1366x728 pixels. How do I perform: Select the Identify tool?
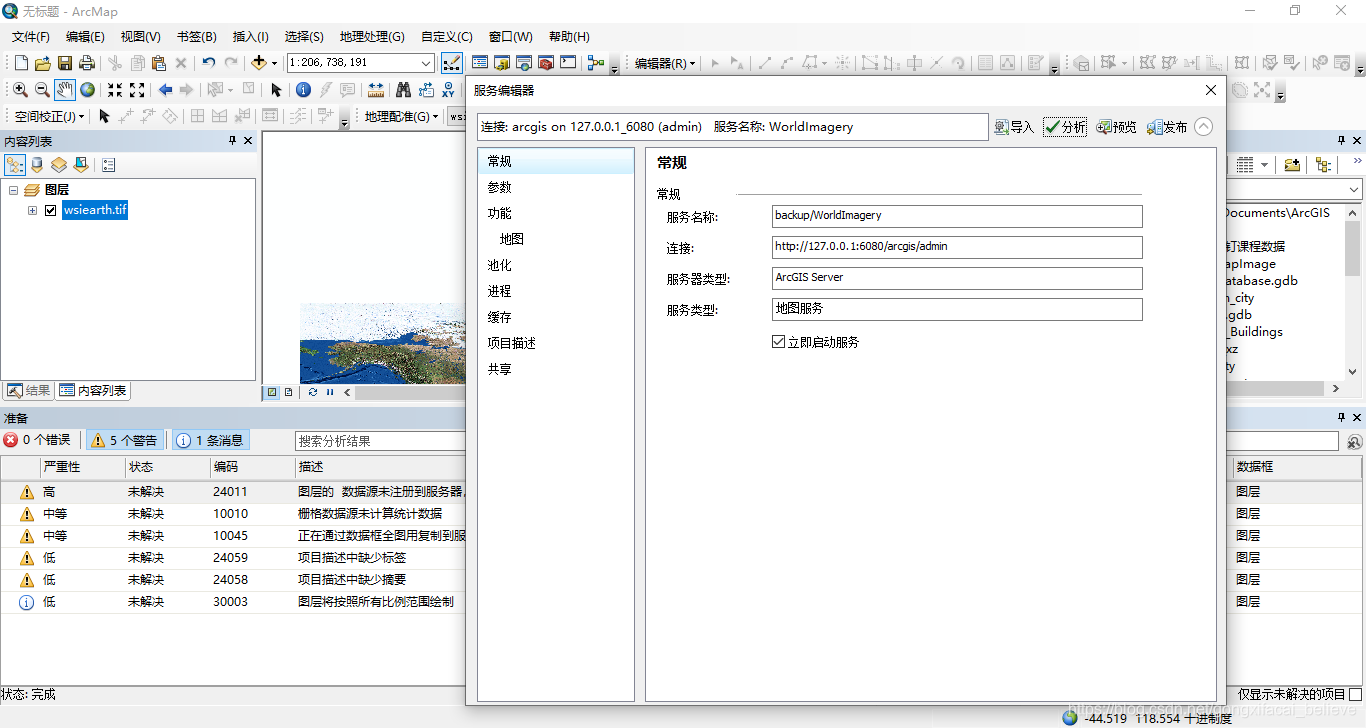point(304,90)
